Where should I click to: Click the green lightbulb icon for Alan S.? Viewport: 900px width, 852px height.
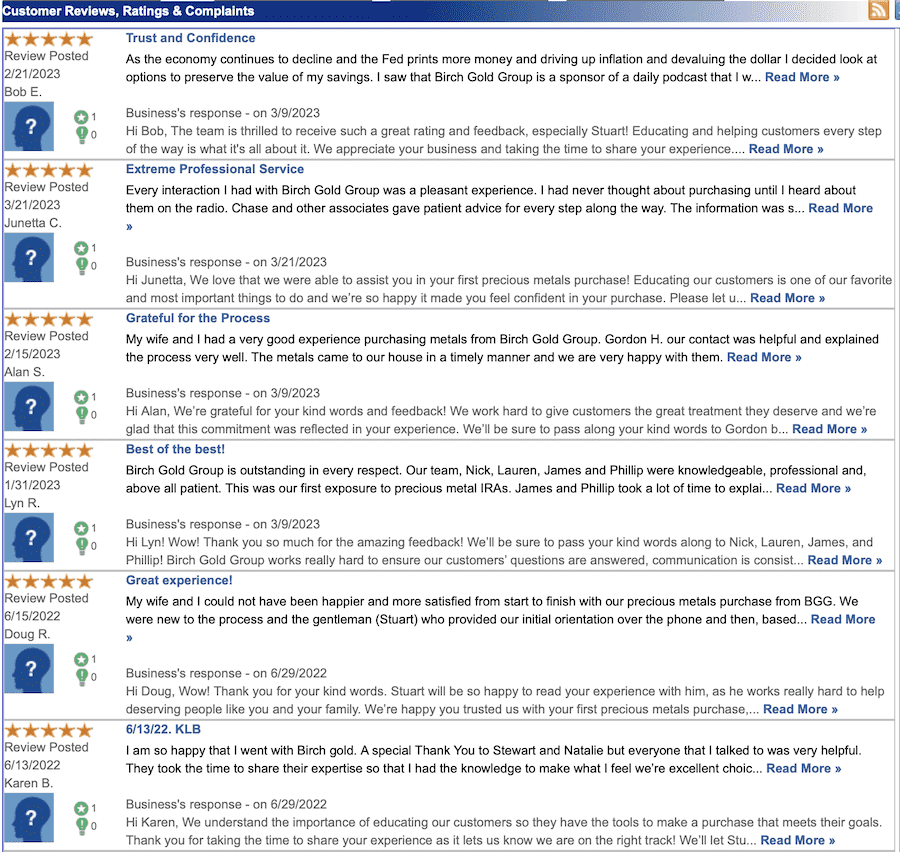[82, 415]
